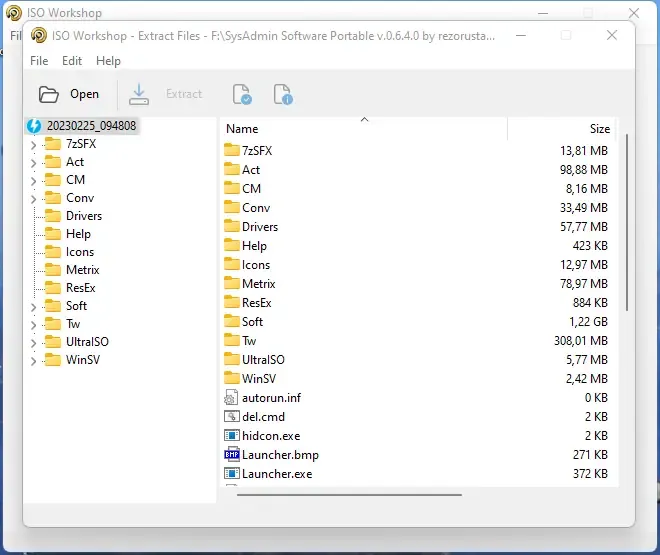Screen dimensions: 660x555
Task: Select Metrix folder in left tree
Action: [82, 270]
